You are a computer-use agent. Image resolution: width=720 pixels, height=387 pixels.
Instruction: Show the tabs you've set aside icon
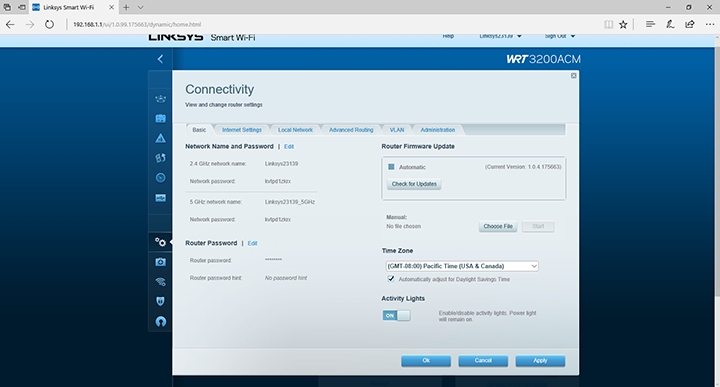[x=7, y=7]
